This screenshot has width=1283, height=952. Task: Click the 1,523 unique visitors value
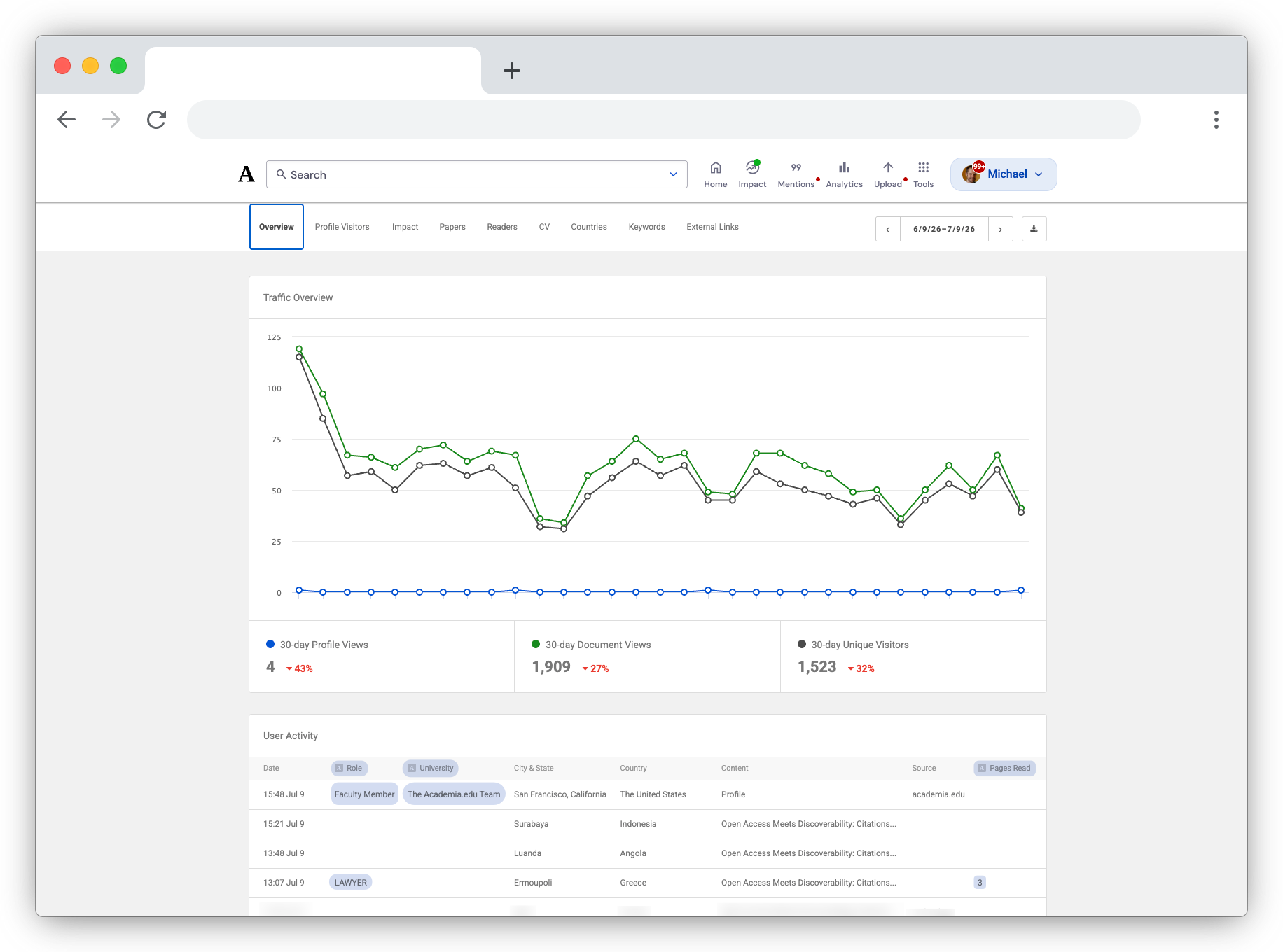[x=817, y=667]
